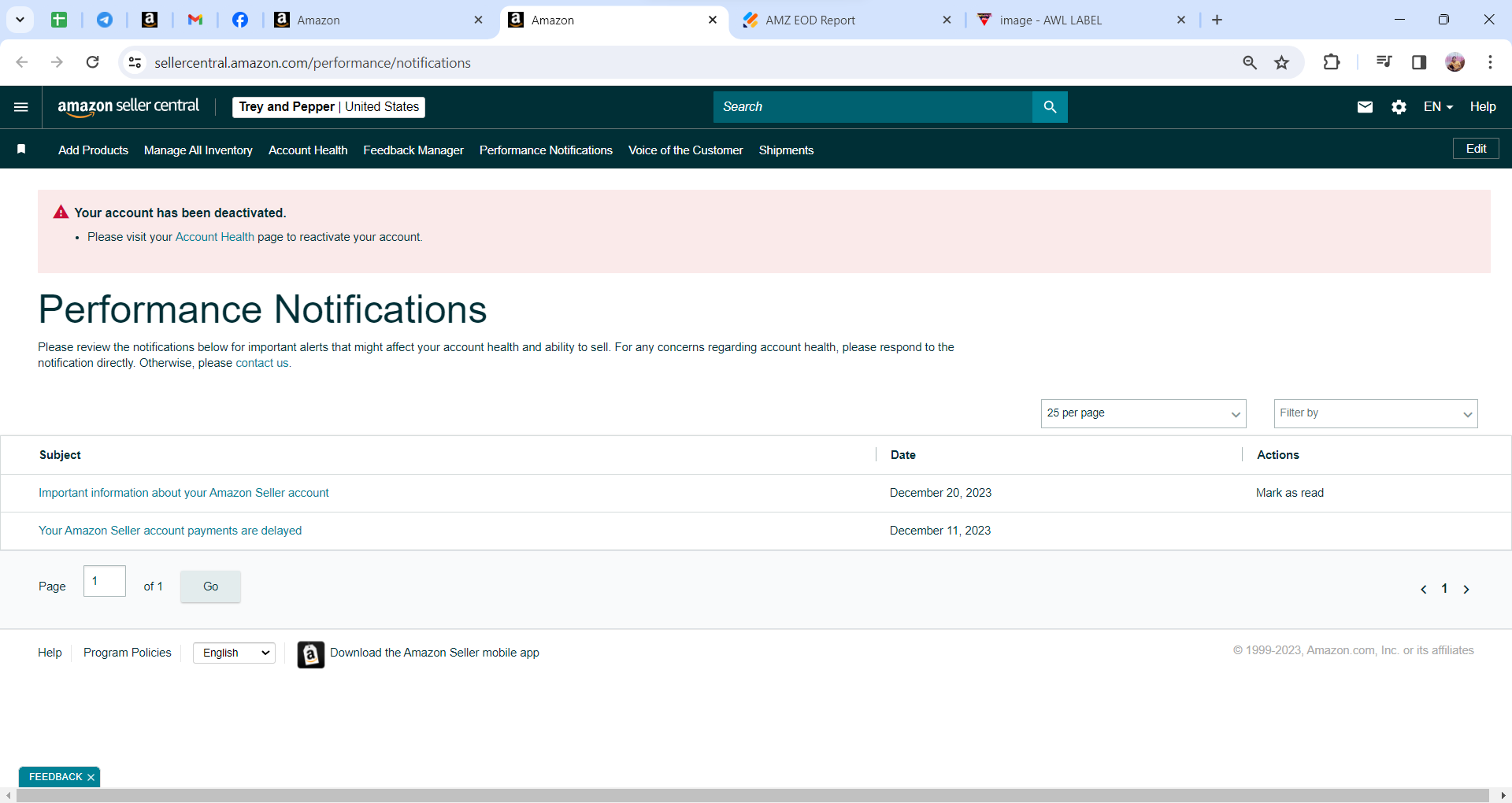Viewport: 1512px width, 803px height.
Task: Click Download the Amazon Seller mobile app link
Action: (435, 653)
